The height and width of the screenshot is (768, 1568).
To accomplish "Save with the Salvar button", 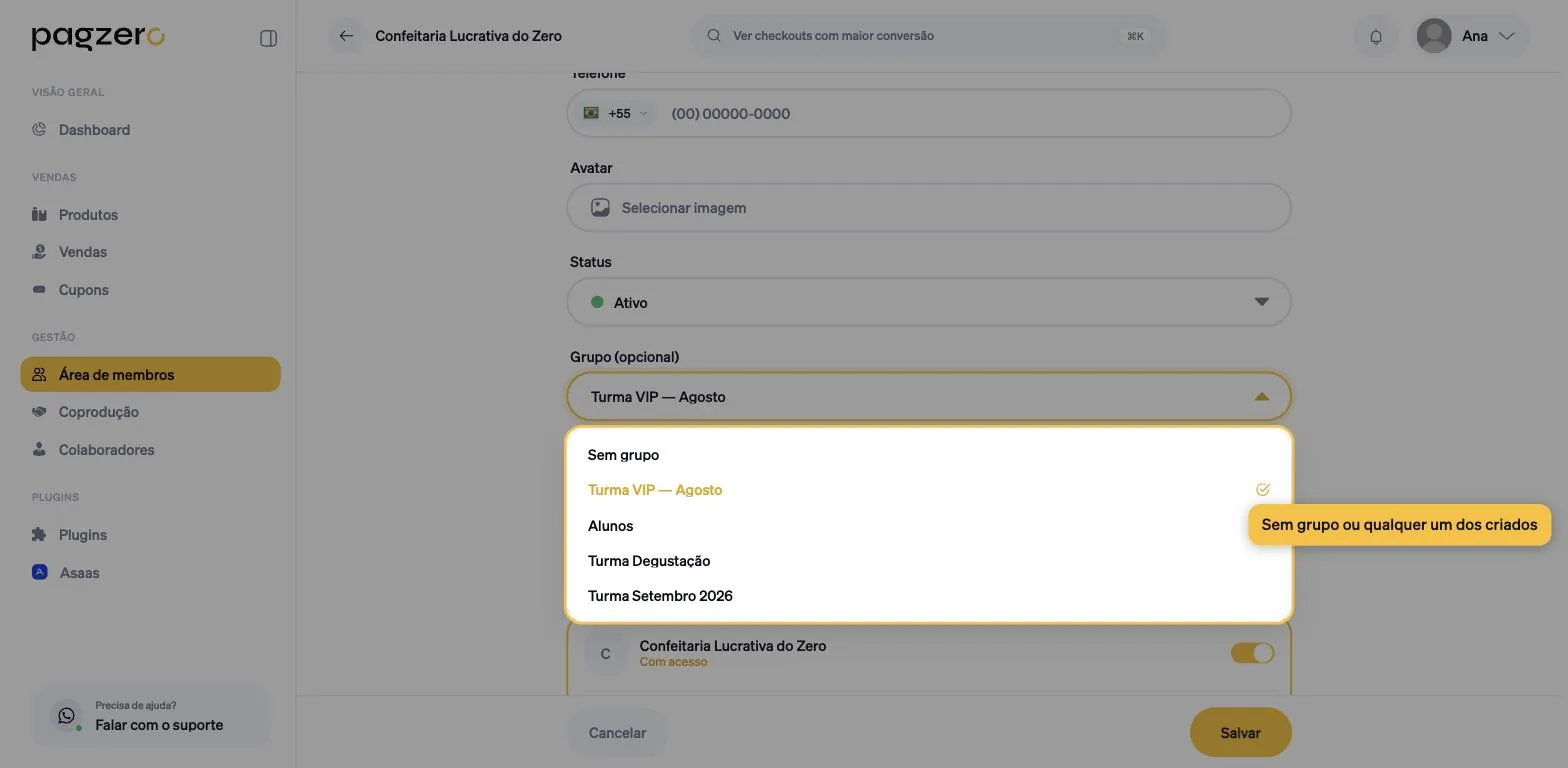I will pos(1240,733).
